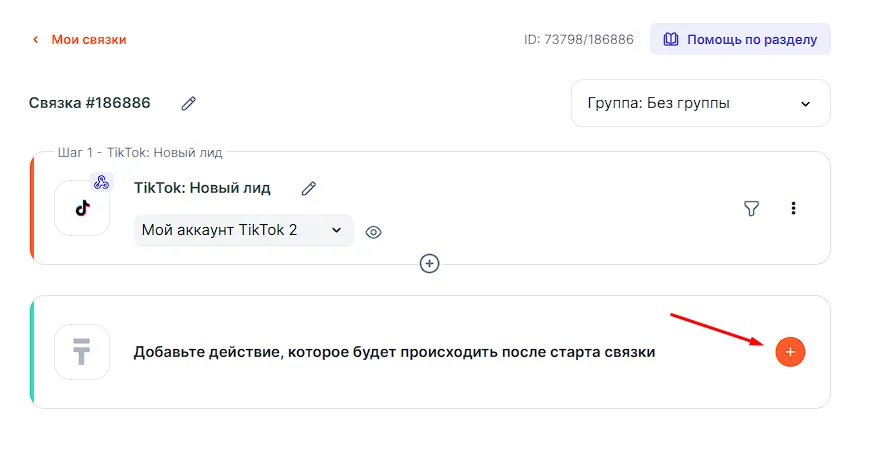Click the webhook badge above the TikTok logo

[102, 182]
